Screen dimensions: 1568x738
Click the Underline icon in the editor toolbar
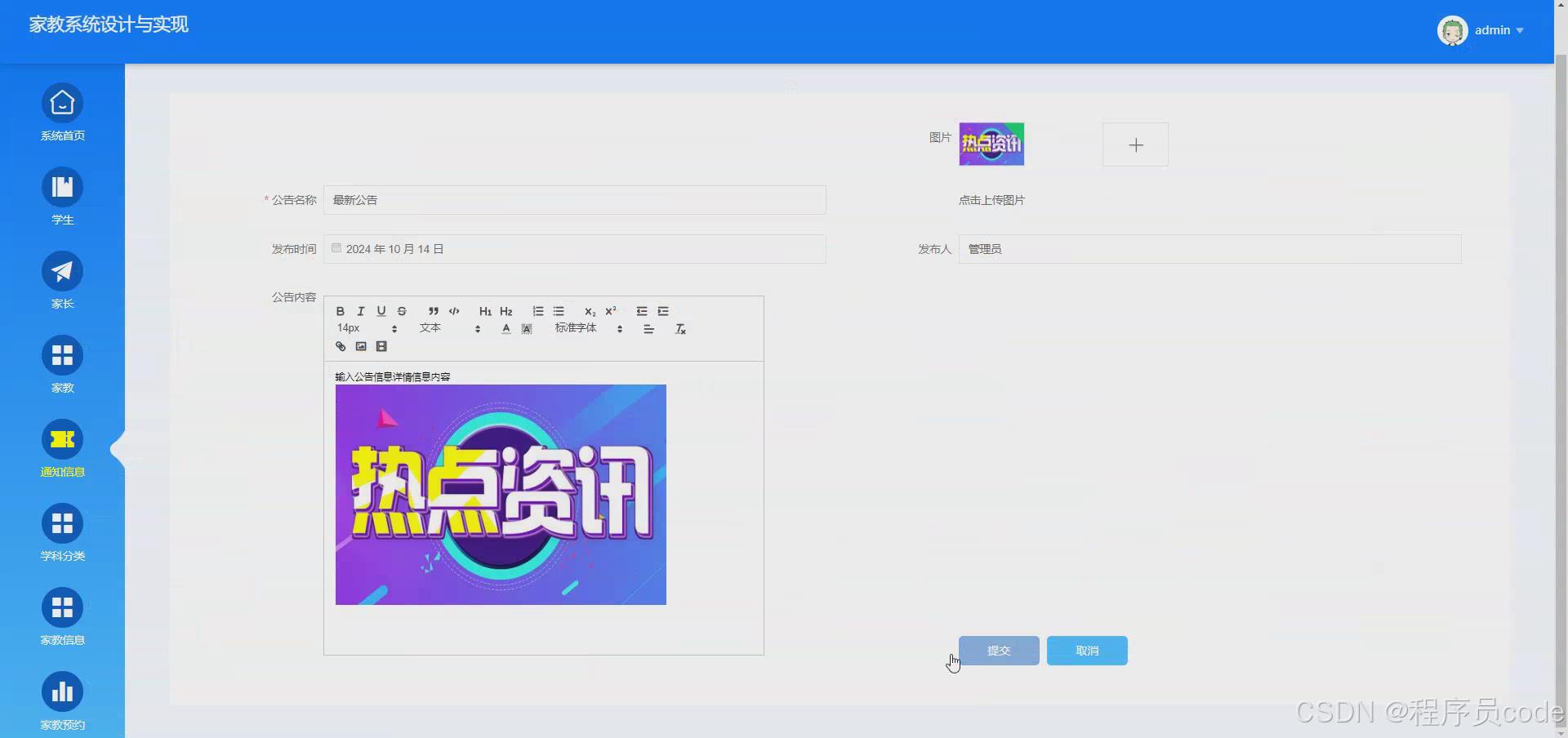click(x=381, y=311)
